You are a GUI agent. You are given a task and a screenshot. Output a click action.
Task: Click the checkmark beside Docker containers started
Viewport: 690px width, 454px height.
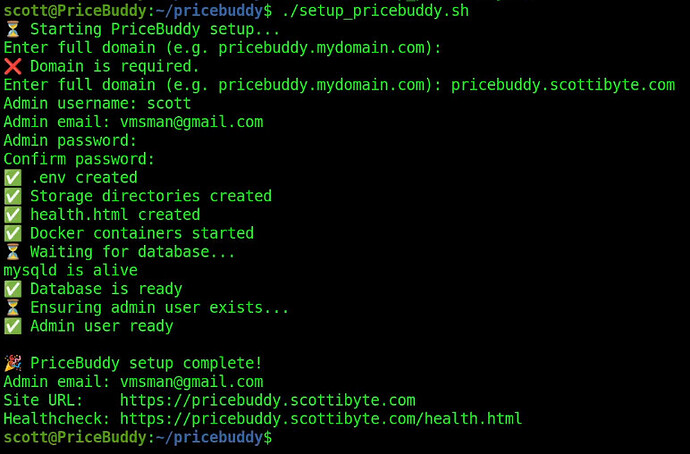click(x=12, y=233)
